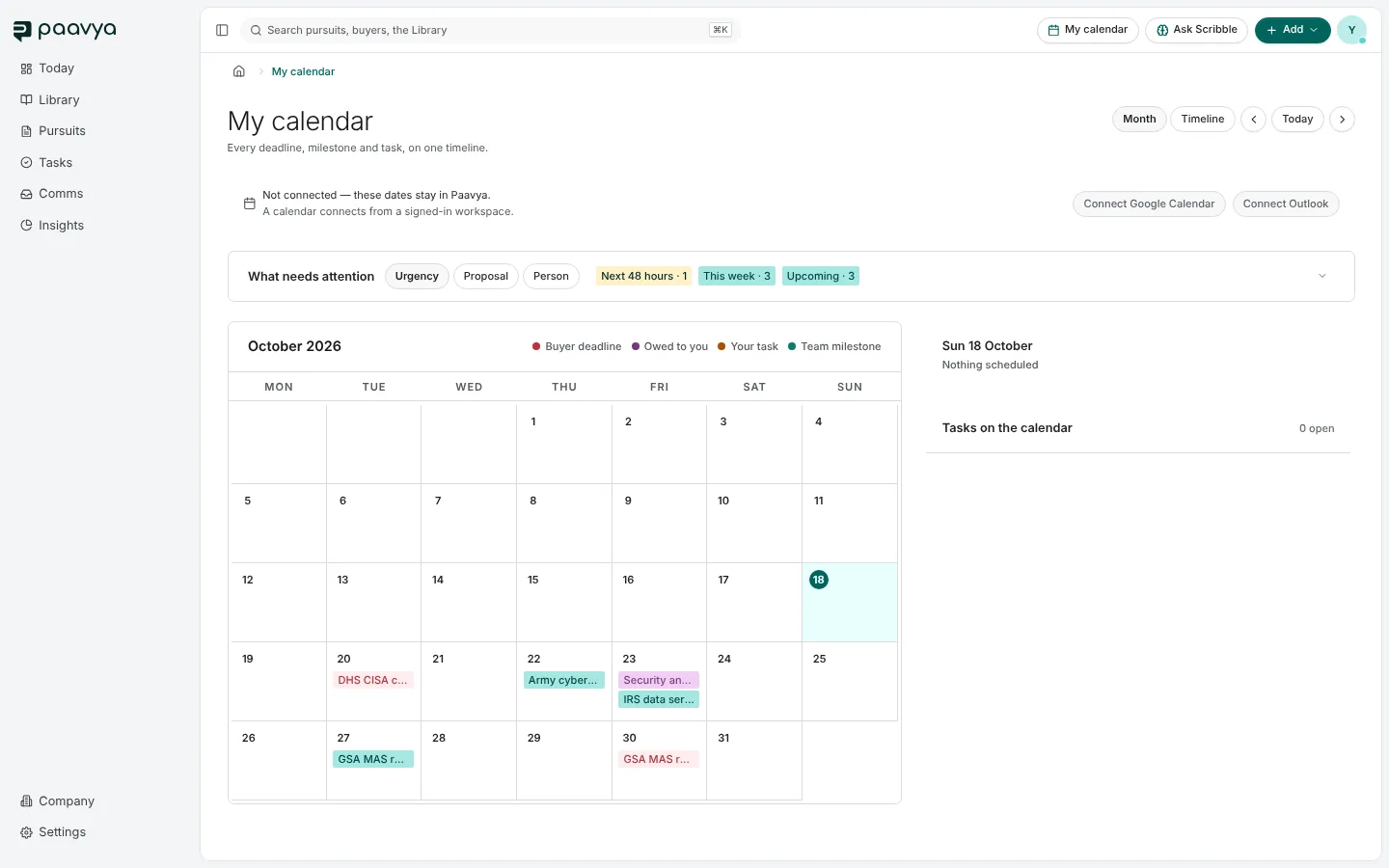Click Connect Outlook
The width and height of the screenshot is (1389, 868).
click(x=1286, y=204)
